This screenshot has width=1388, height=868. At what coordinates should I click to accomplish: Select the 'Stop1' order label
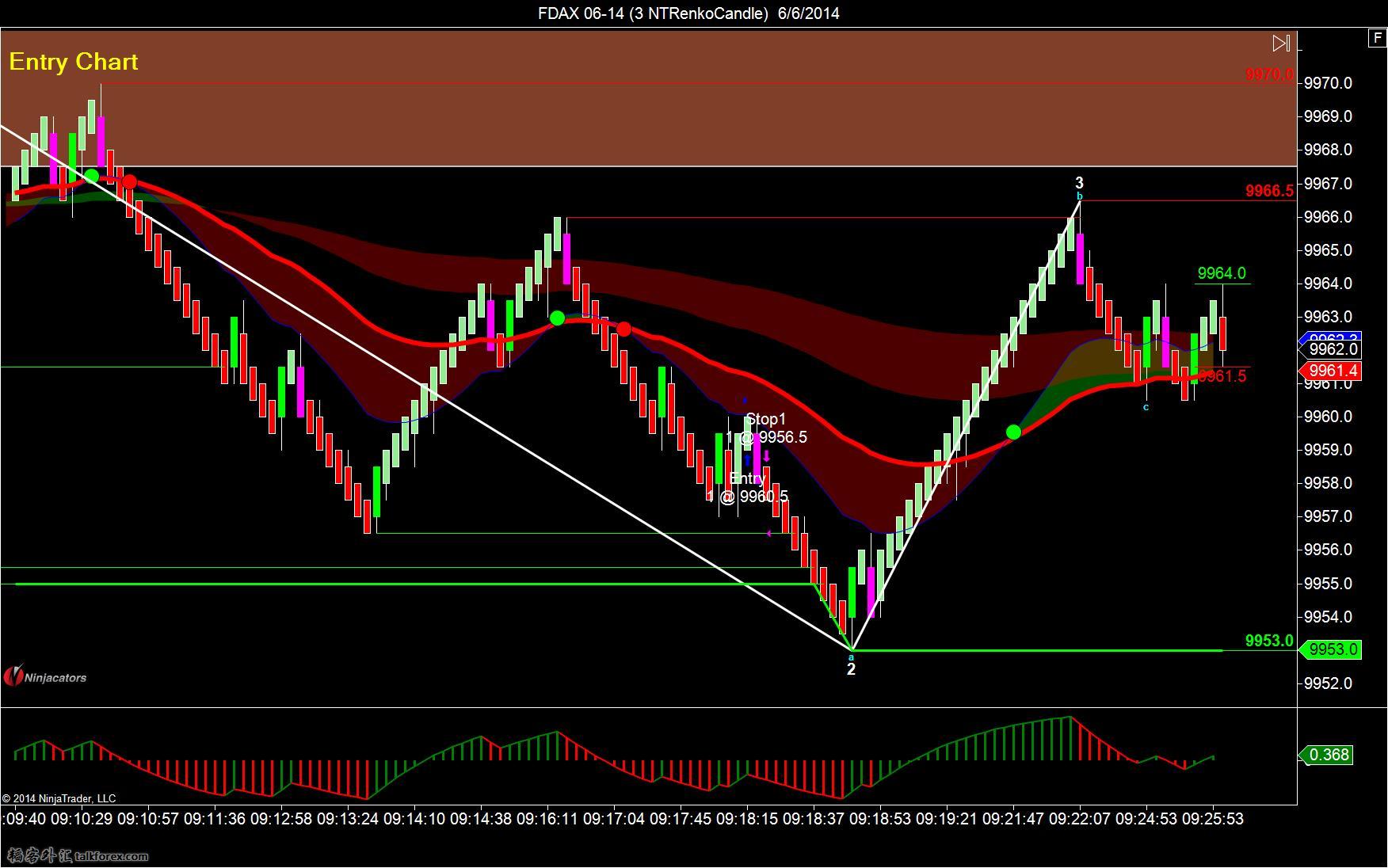click(766, 419)
